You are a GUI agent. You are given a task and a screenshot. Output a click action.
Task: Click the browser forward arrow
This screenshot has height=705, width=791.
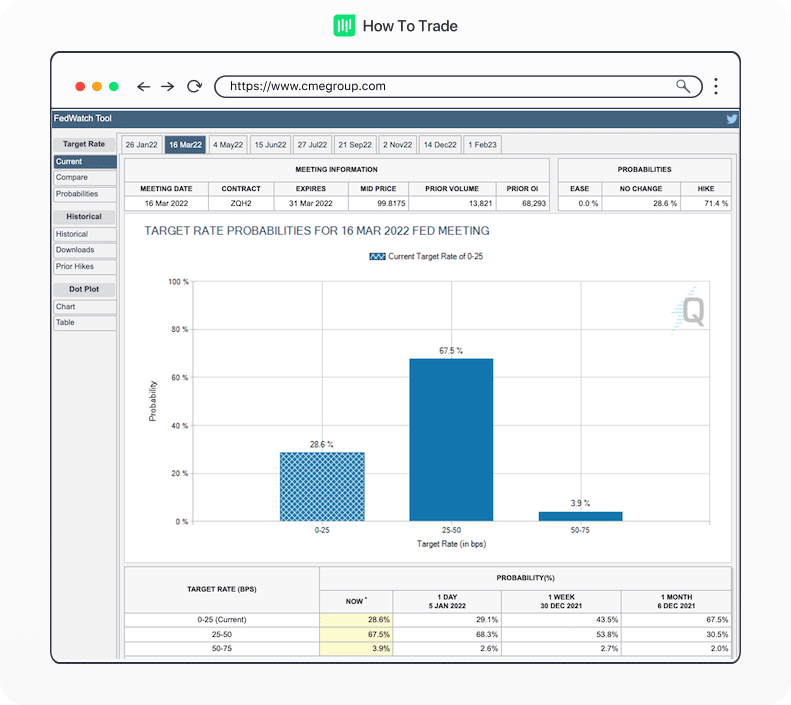168,87
